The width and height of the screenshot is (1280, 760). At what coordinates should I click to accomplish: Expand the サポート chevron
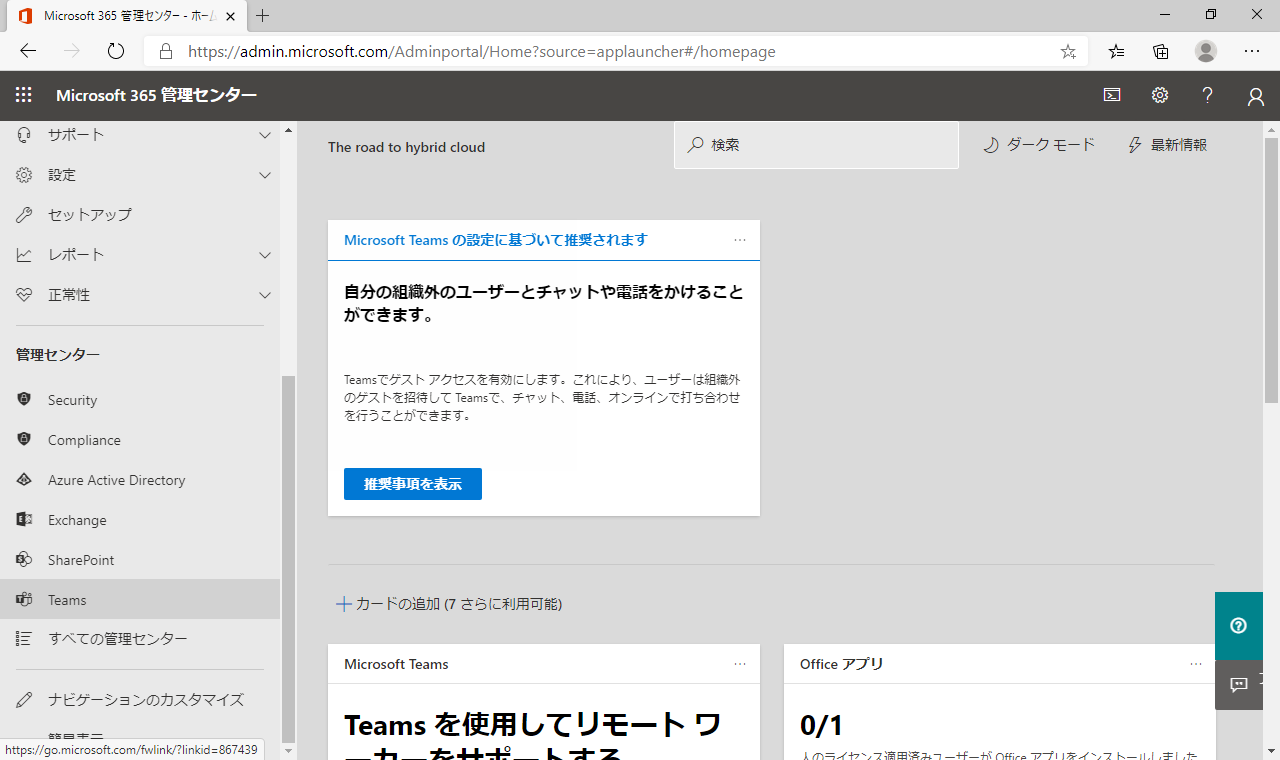[265, 135]
